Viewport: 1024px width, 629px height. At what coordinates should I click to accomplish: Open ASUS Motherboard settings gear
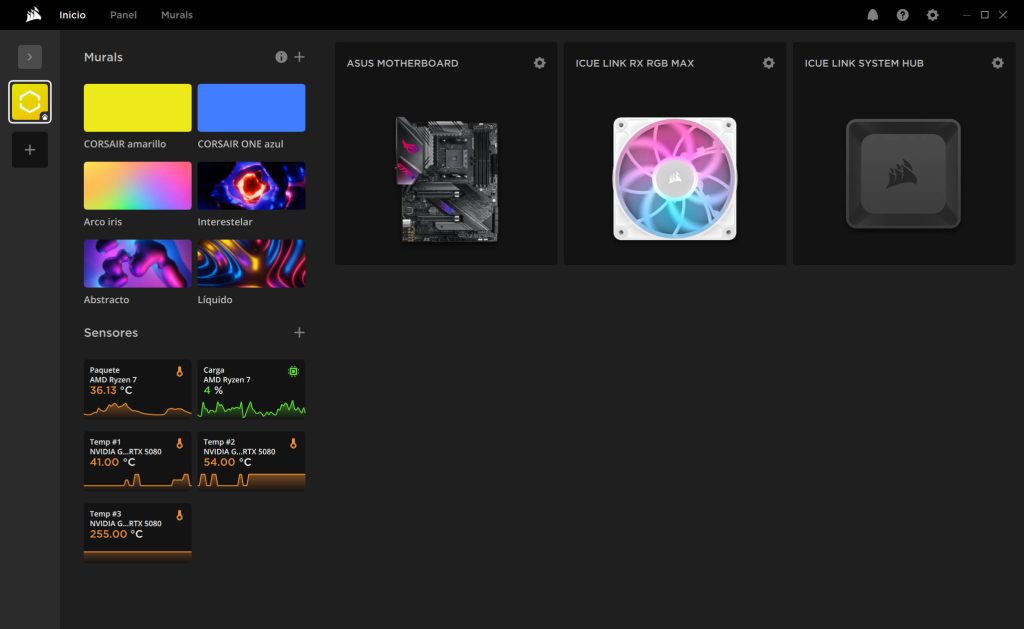pyautogui.click(x=539, y=63)
